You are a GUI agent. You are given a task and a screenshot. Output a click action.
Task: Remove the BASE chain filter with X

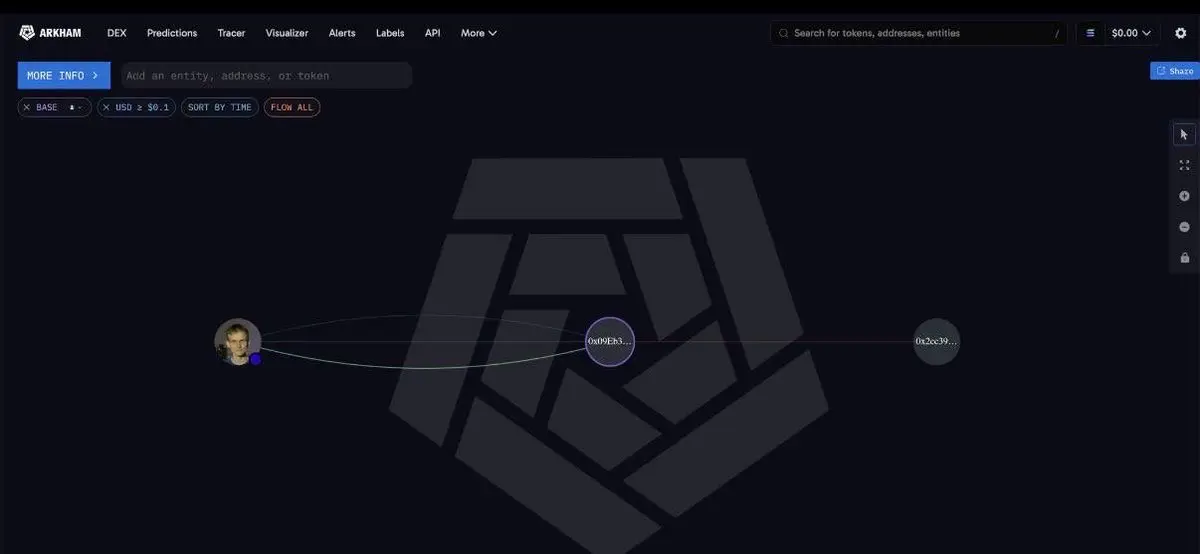[x=27, y=107]
